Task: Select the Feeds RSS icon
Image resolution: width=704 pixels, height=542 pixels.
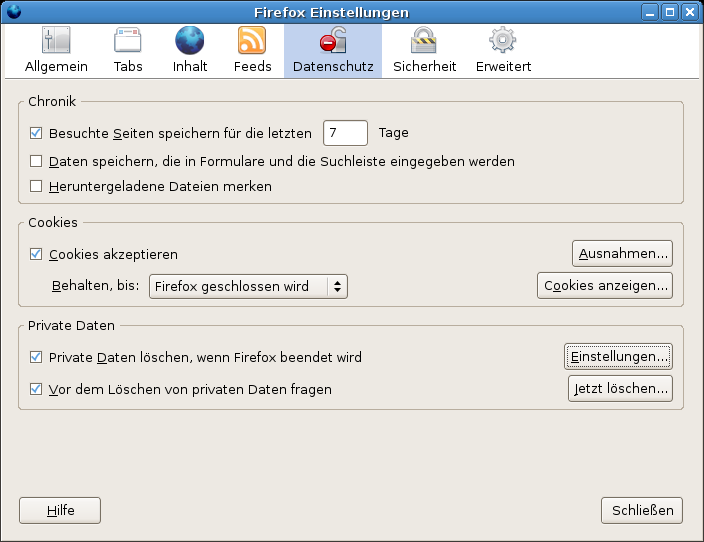Action: [x=252, y=40]
